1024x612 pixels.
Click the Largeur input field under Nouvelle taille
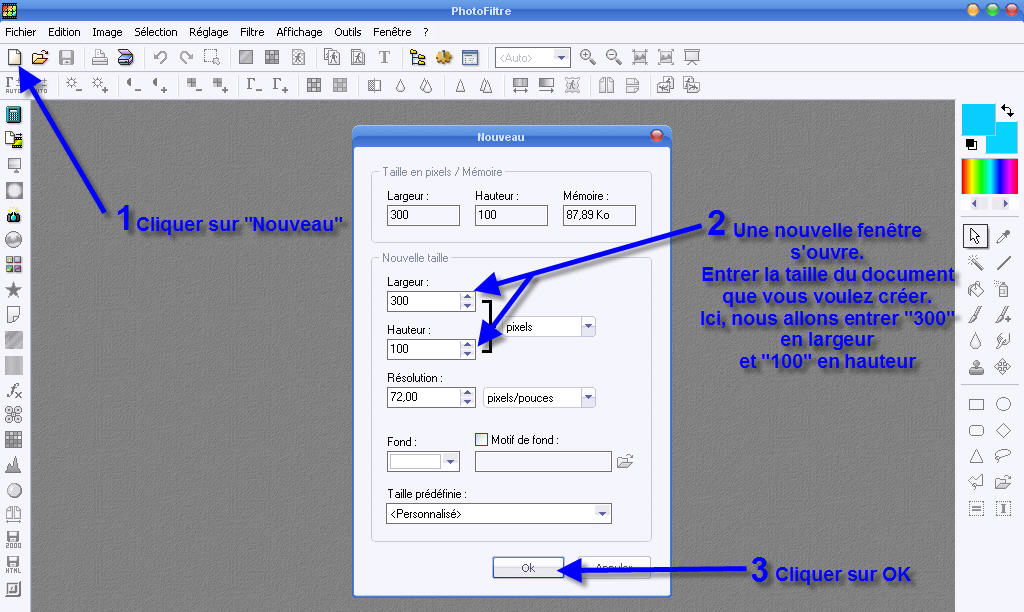click(422, 301)
